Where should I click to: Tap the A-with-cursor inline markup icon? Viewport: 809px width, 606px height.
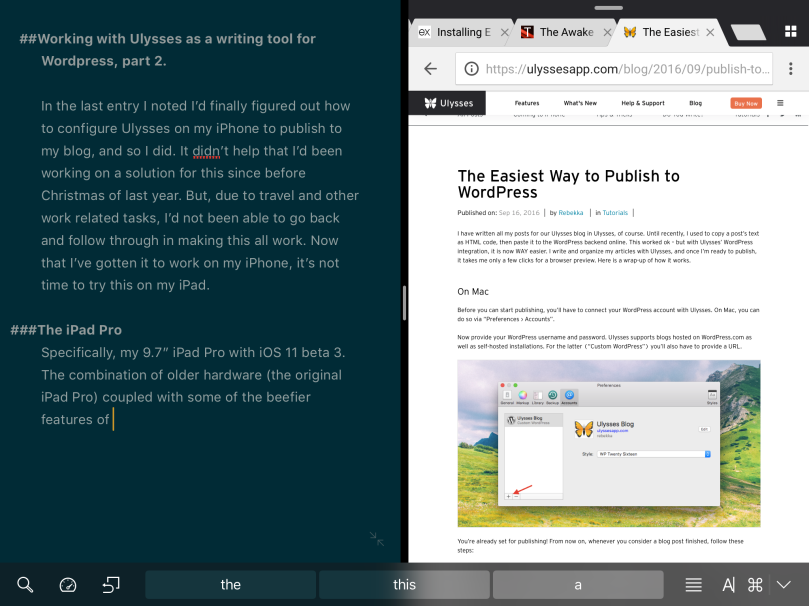(728, 585)
